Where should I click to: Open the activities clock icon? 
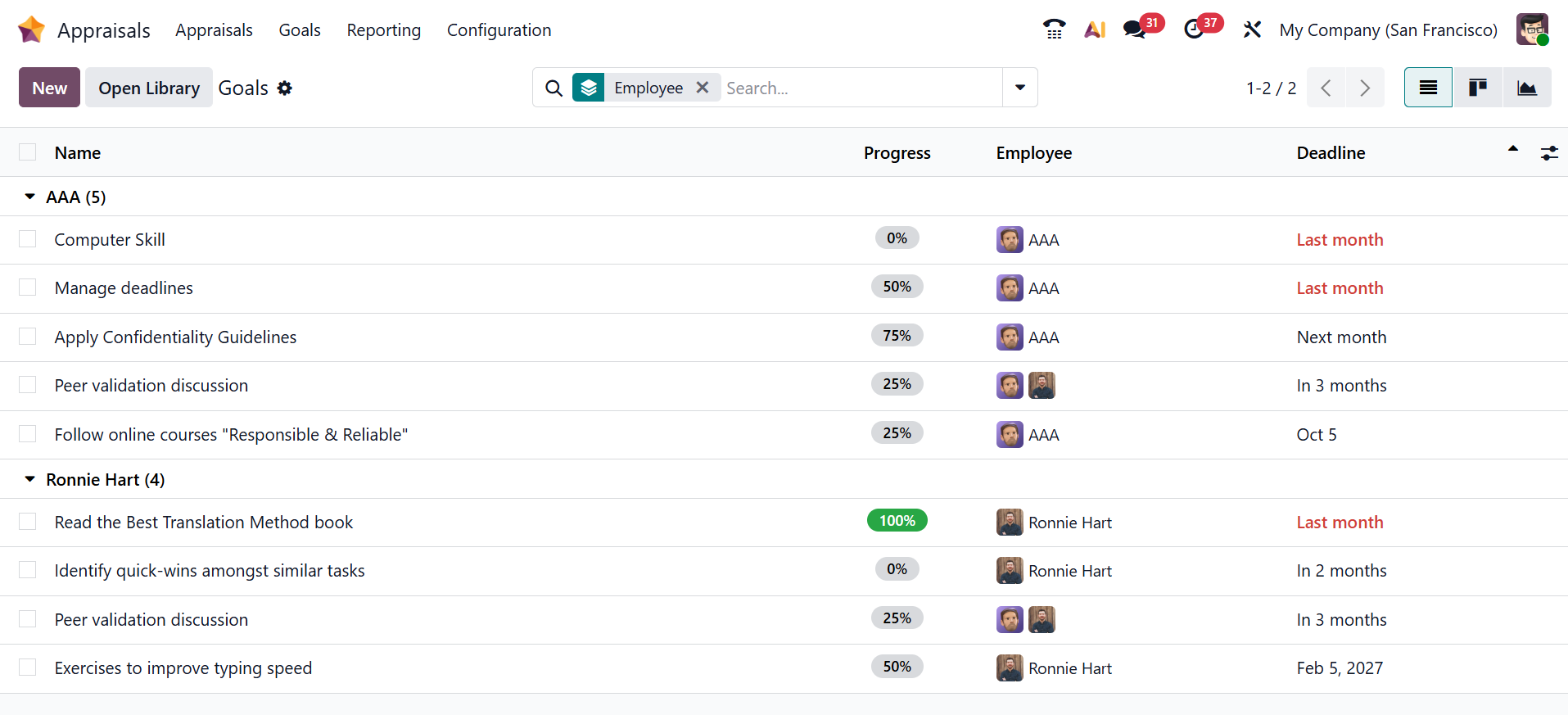click(1194, 30)
